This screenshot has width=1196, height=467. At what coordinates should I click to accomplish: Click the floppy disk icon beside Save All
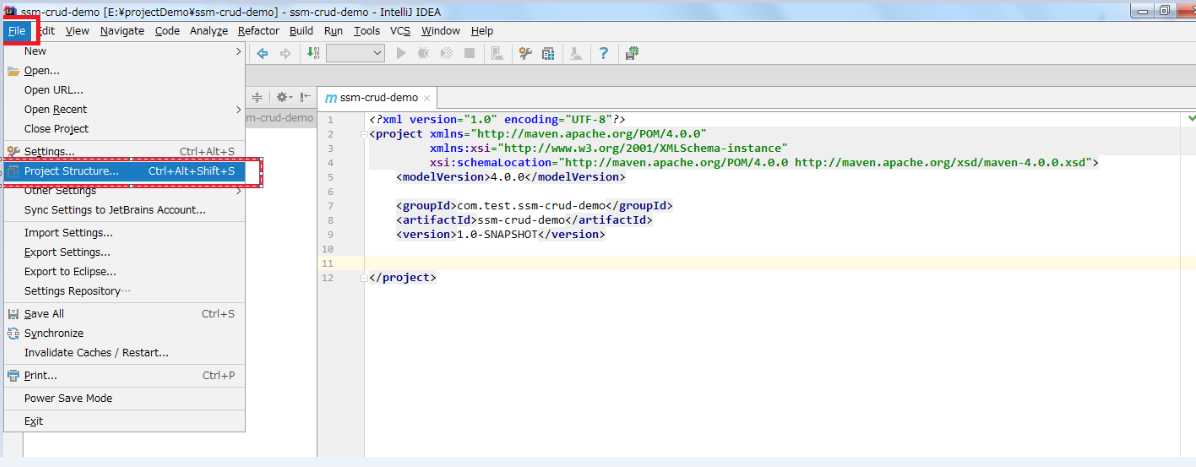pos(13,314)
